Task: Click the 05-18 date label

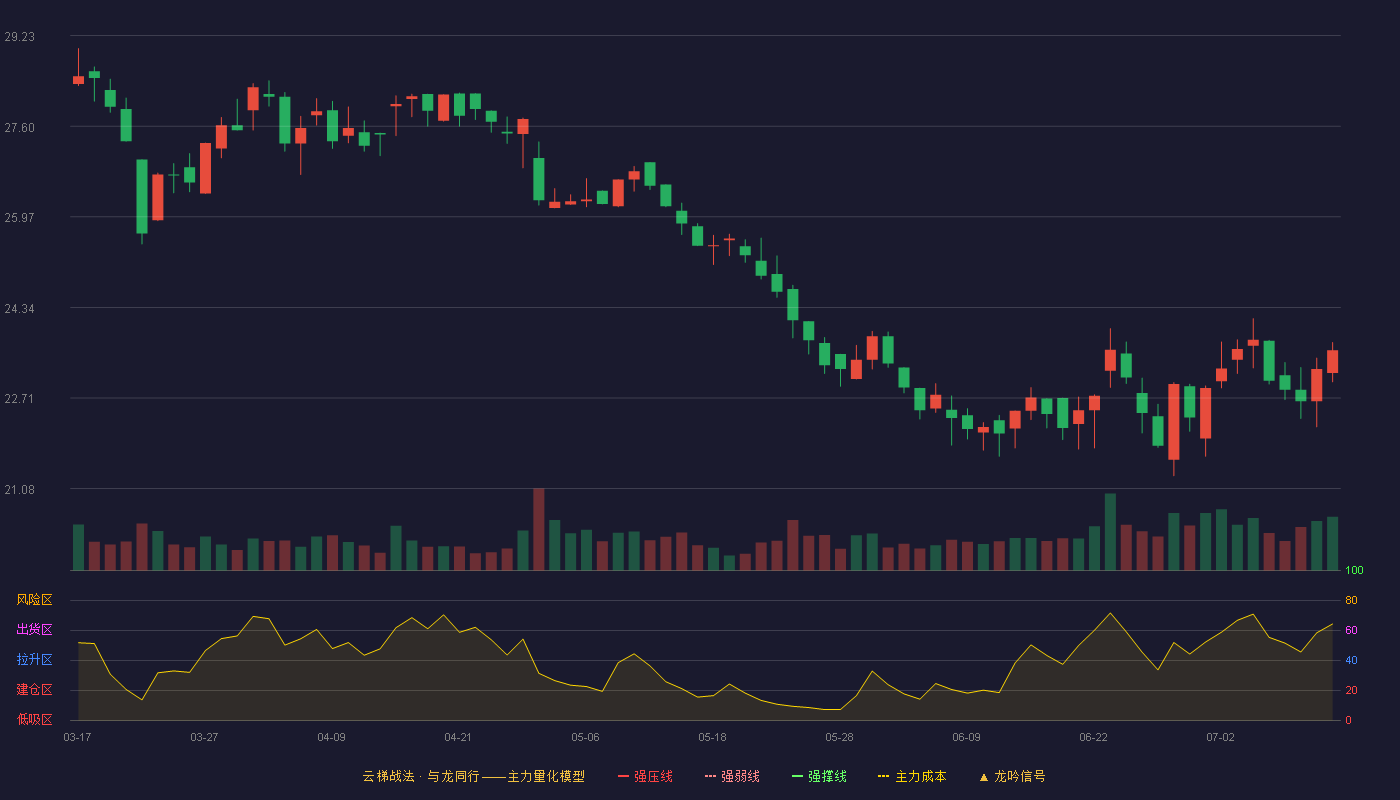Action: (x=712, y=737)
